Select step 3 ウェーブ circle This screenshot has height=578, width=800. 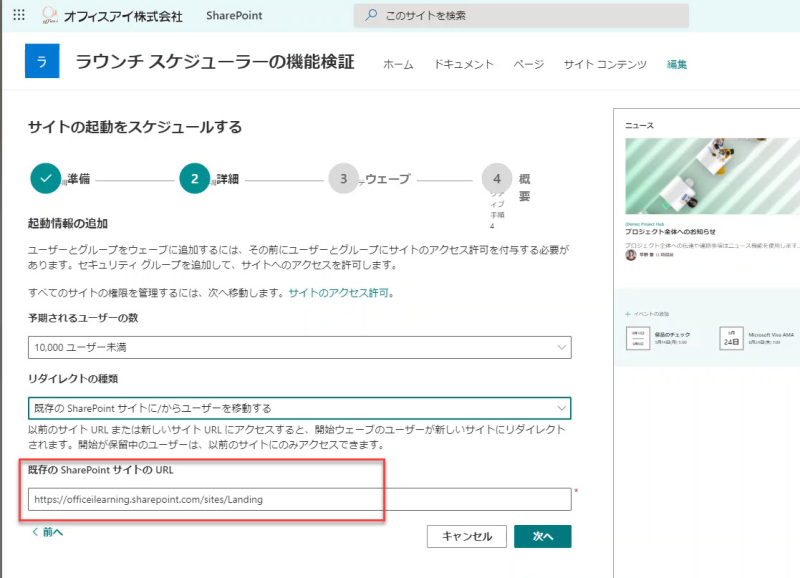click(343, 179)
